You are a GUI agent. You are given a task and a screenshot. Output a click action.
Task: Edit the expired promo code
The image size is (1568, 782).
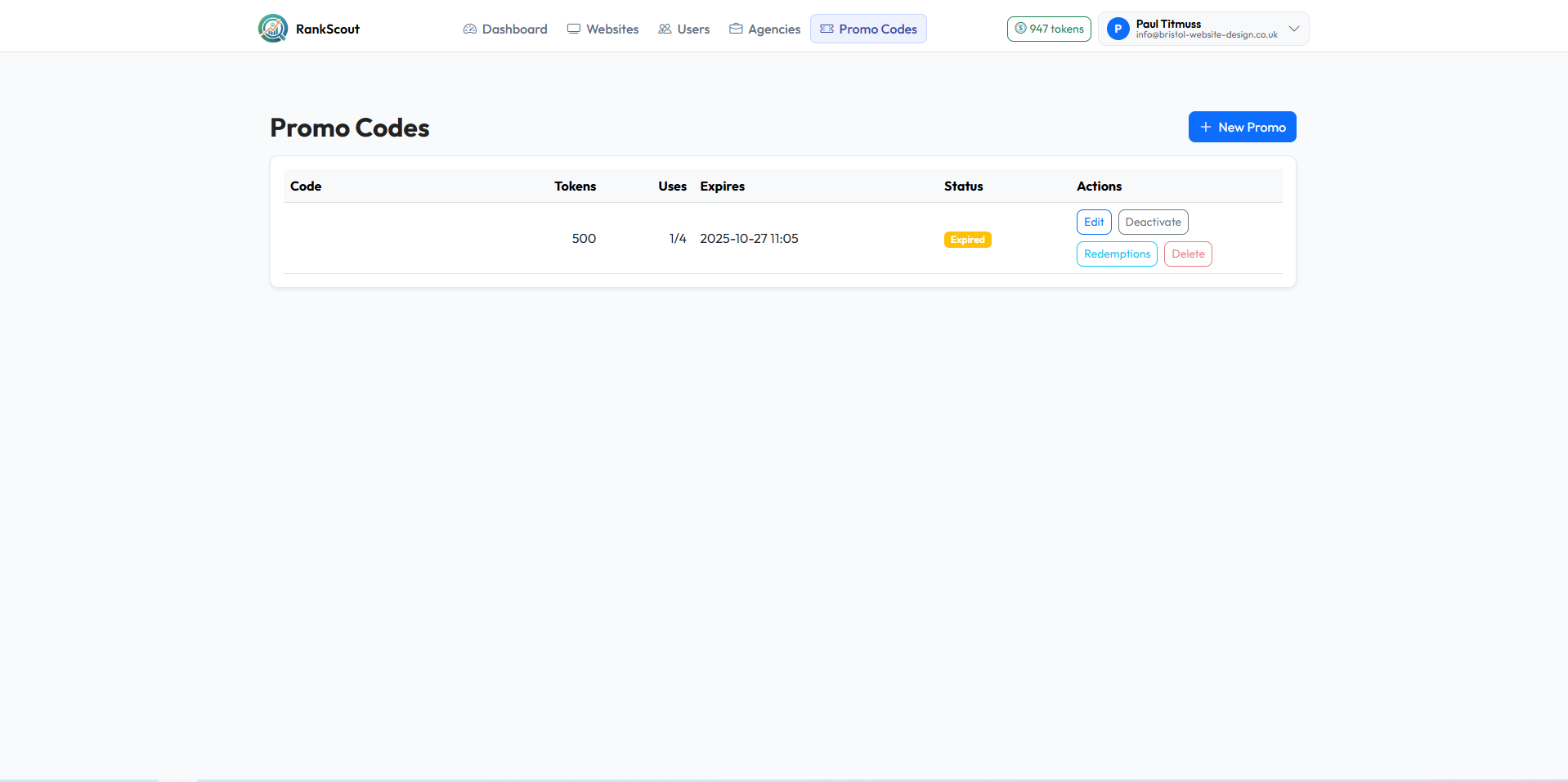(x=1093, y=222)
